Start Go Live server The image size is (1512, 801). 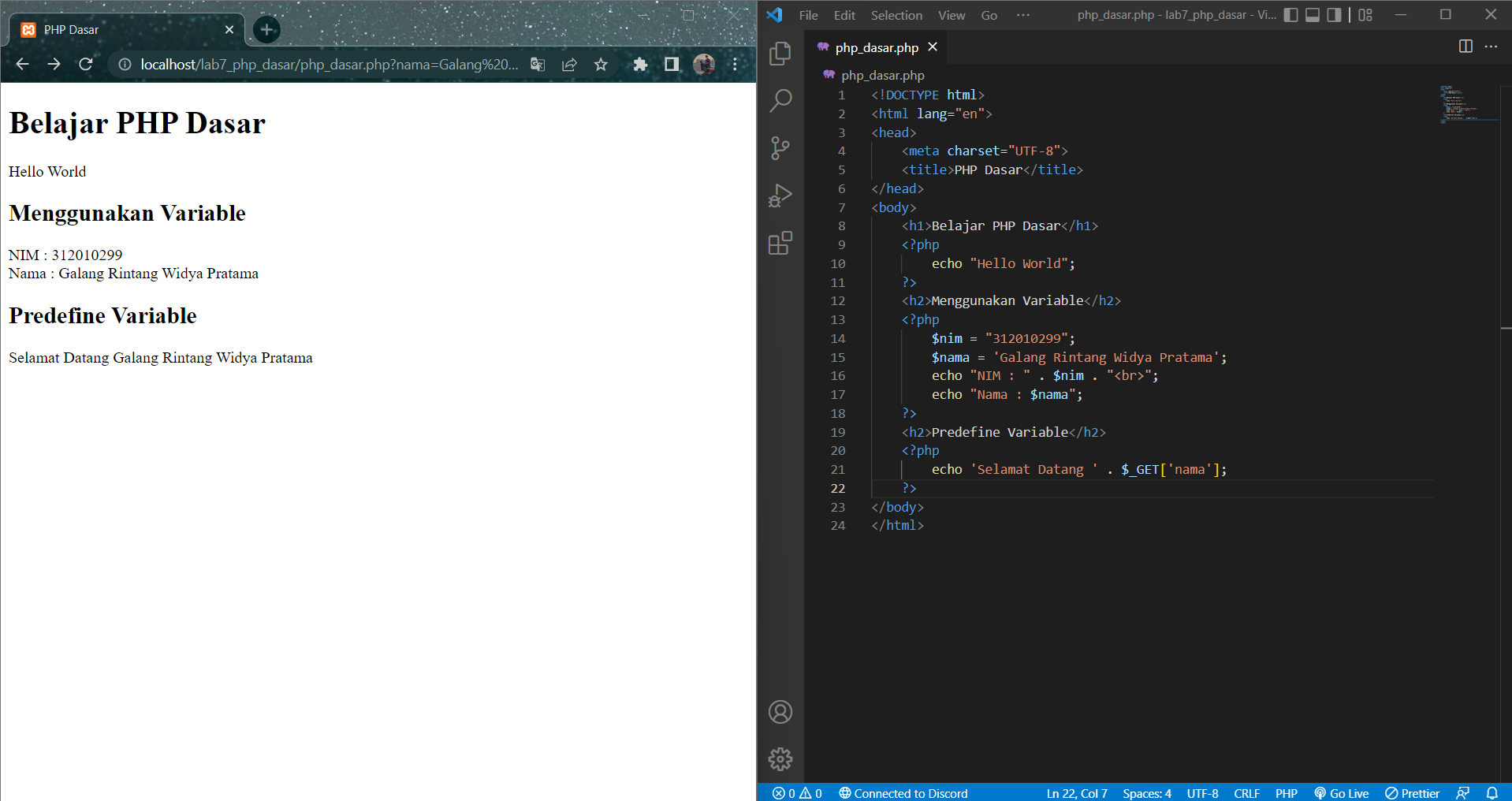[1342, 793]
